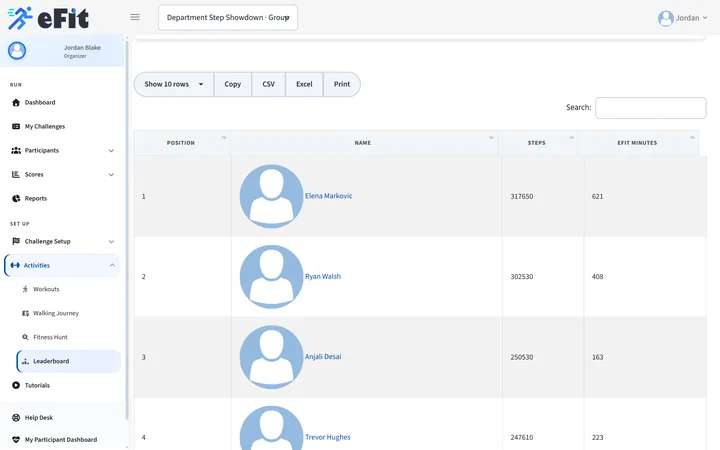Click the STEPS column header
Viewport: 720px width, 450px height.
(536, 143)
